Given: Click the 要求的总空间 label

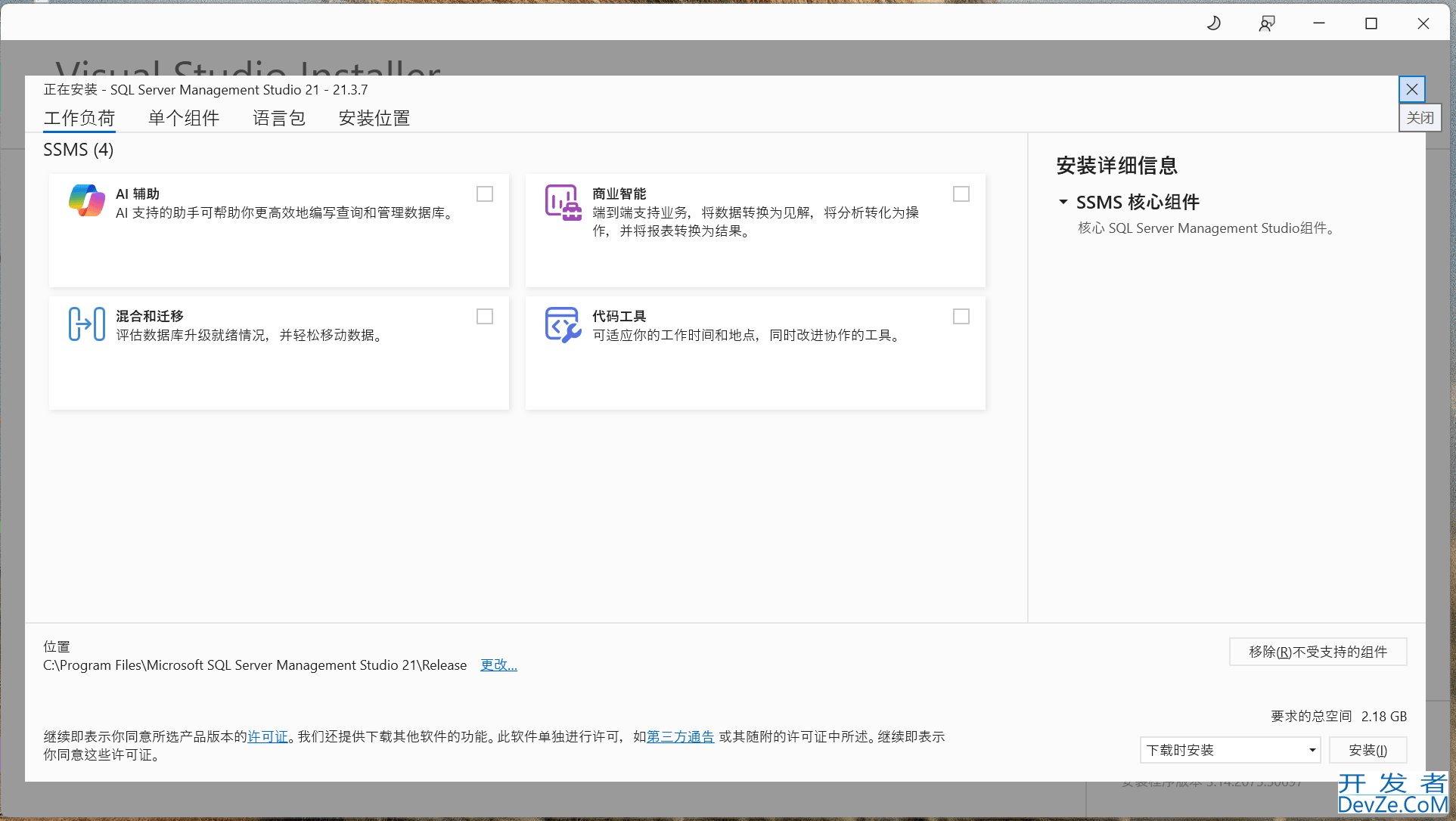Looking at the screenshot, I should (x=1312, y=717).
